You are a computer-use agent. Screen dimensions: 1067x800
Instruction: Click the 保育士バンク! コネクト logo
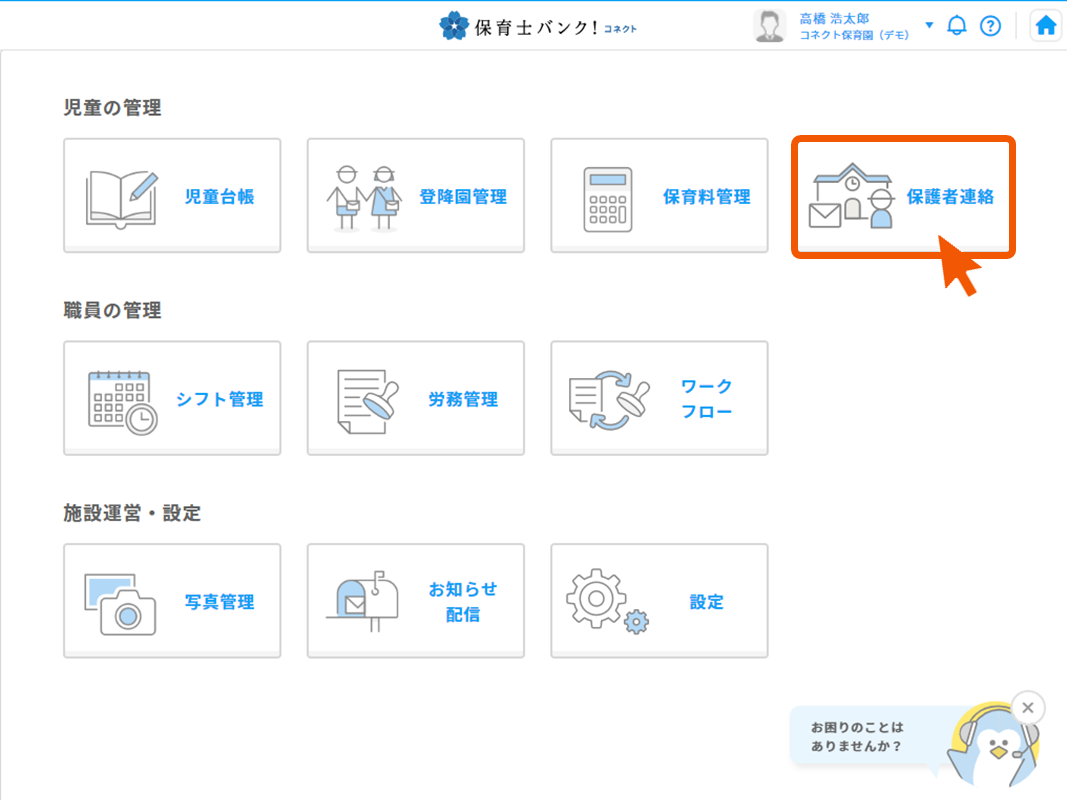click(x=538, y=26)
